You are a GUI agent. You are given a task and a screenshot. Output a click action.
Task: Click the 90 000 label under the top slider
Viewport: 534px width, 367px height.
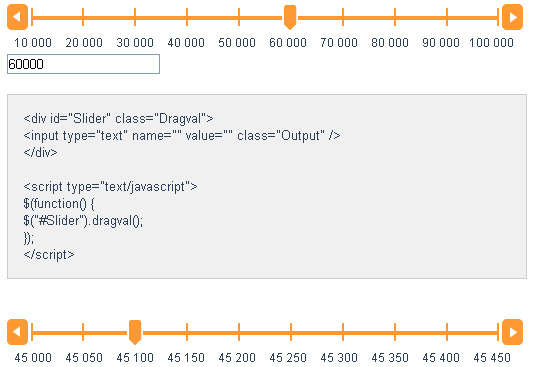pyautogui.click(x=441, y=43)
